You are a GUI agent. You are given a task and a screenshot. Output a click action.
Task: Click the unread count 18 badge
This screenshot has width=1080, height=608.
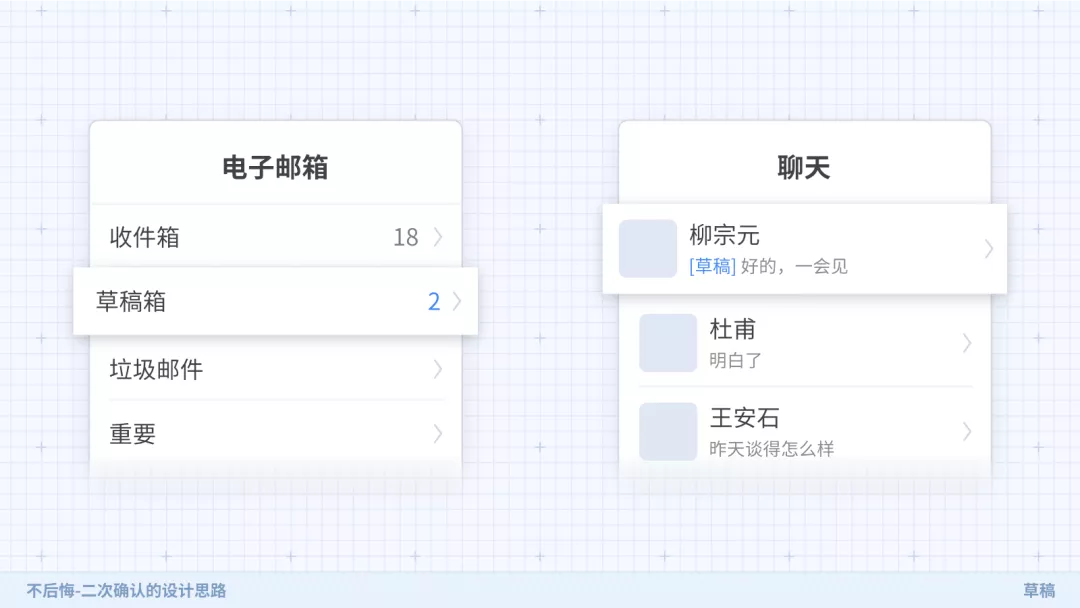tap(406, 238)
